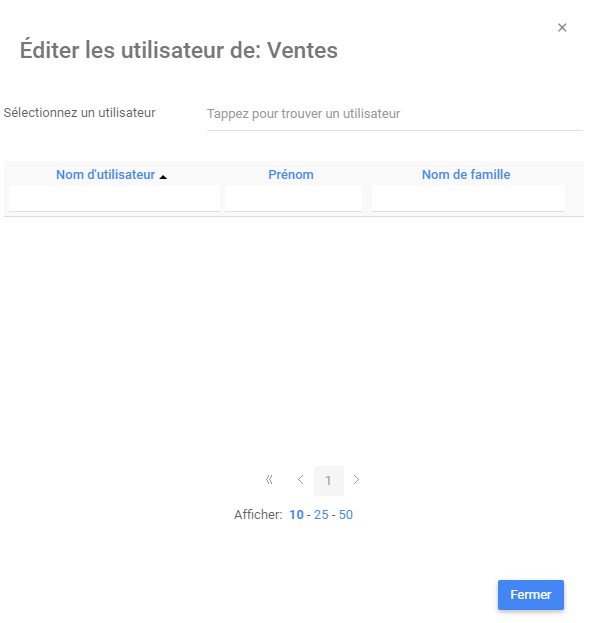Image resolution: width=593 pixels, height=623 pixels.
Task: Sort by Nom d'utilisateur column header
Action: coord(105,174)
